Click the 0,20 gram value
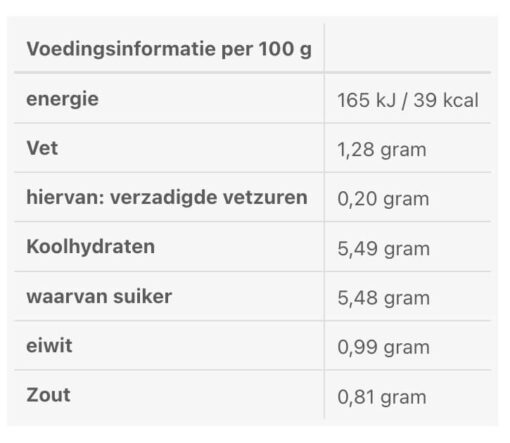This screenshot has height=443, width=510. coord(383,199)
